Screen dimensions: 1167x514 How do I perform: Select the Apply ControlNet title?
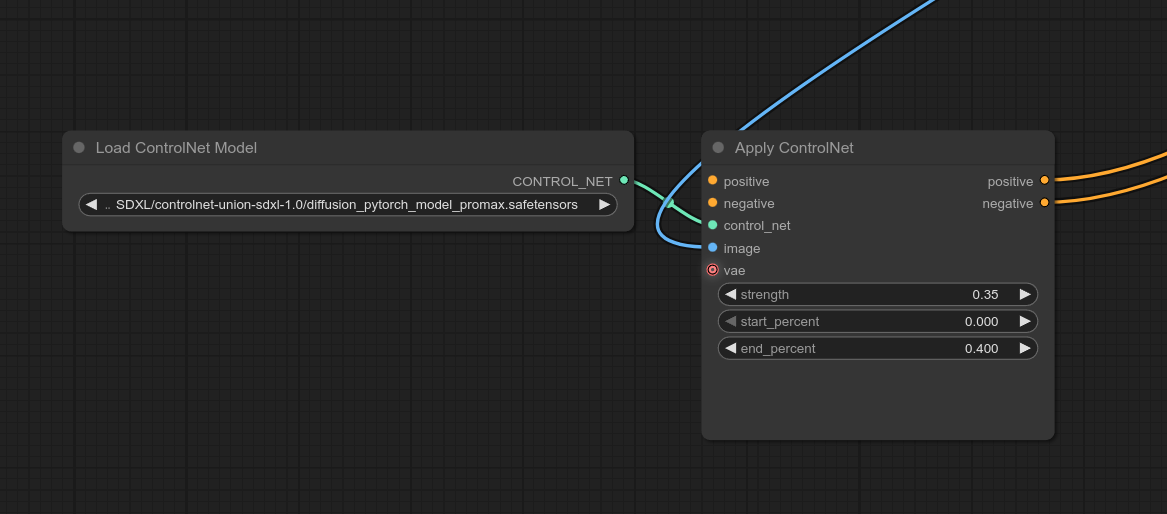coord(794,147)
